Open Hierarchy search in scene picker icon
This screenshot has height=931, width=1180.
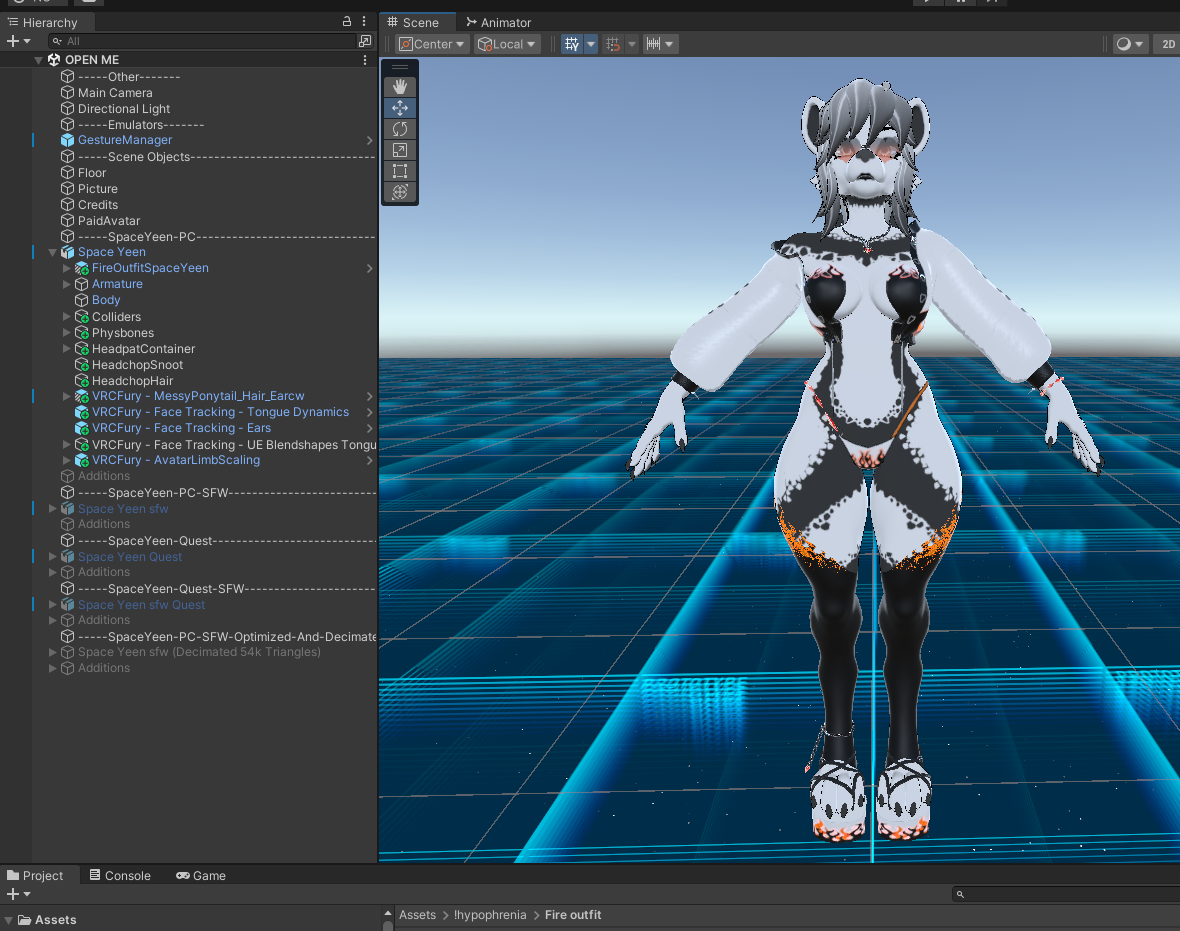[x=365, y=41]
